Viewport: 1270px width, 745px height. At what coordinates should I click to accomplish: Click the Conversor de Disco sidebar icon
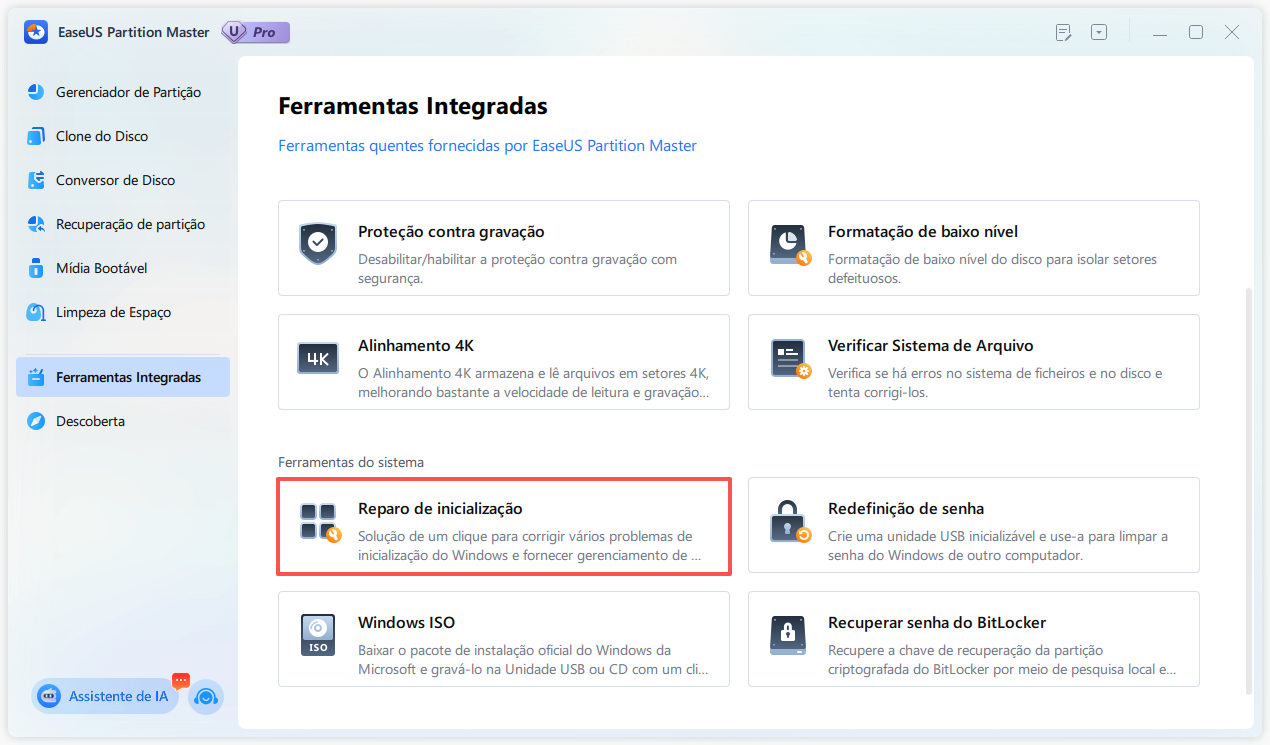tap(36, 180)
